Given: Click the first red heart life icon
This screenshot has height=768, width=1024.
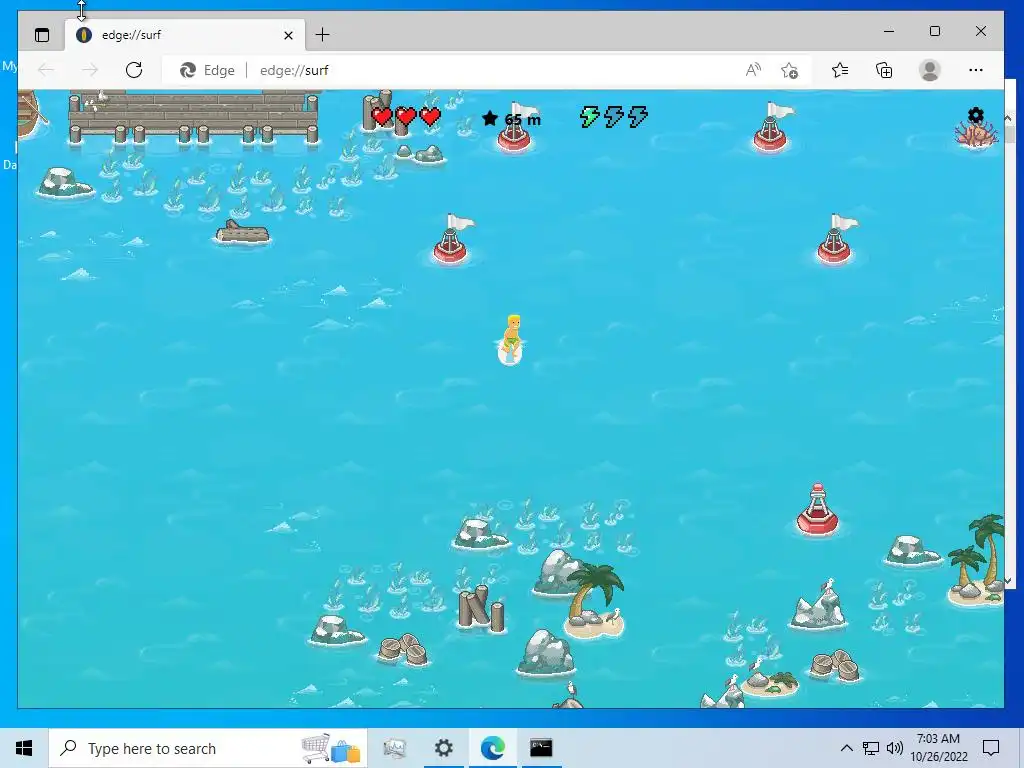Looking at the screenshot, I should 382,117.
